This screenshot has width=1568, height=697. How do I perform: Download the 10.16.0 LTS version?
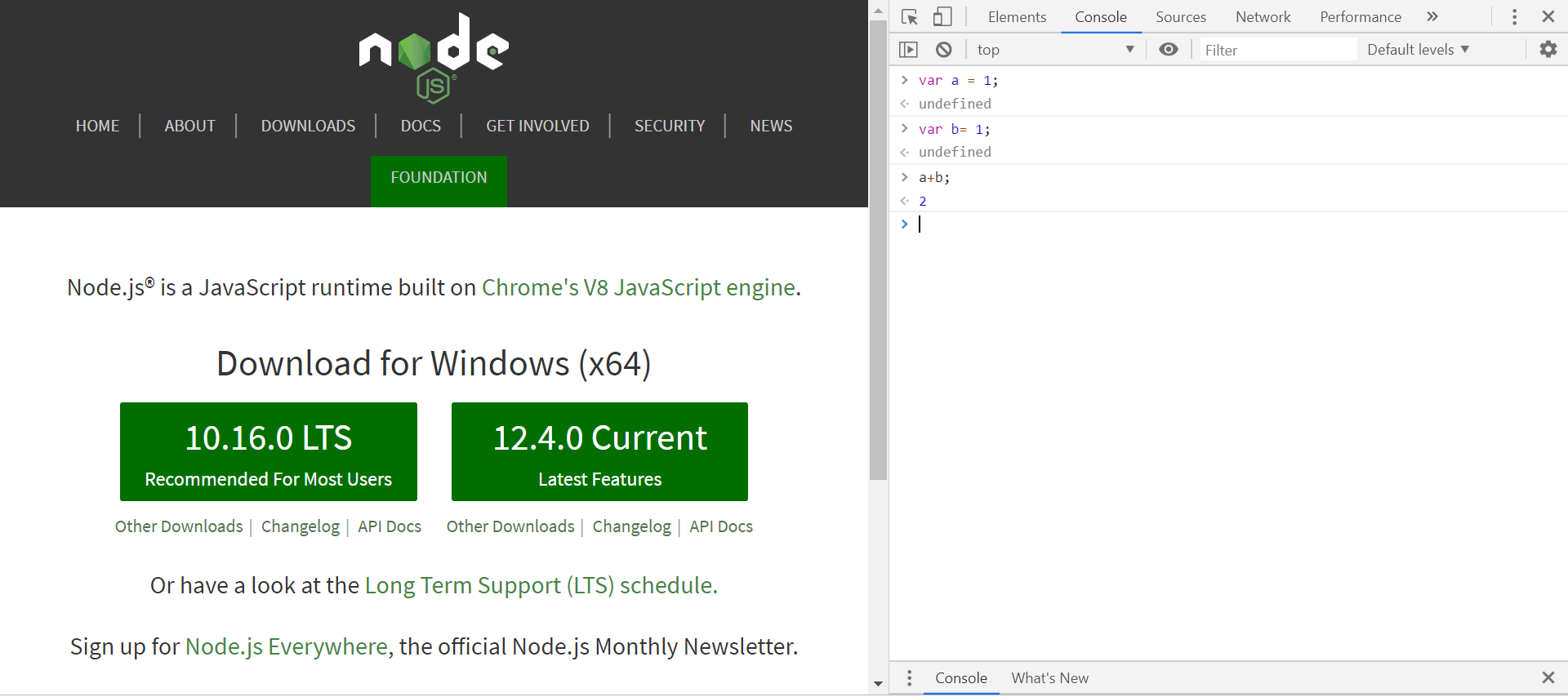coord(269,451)
